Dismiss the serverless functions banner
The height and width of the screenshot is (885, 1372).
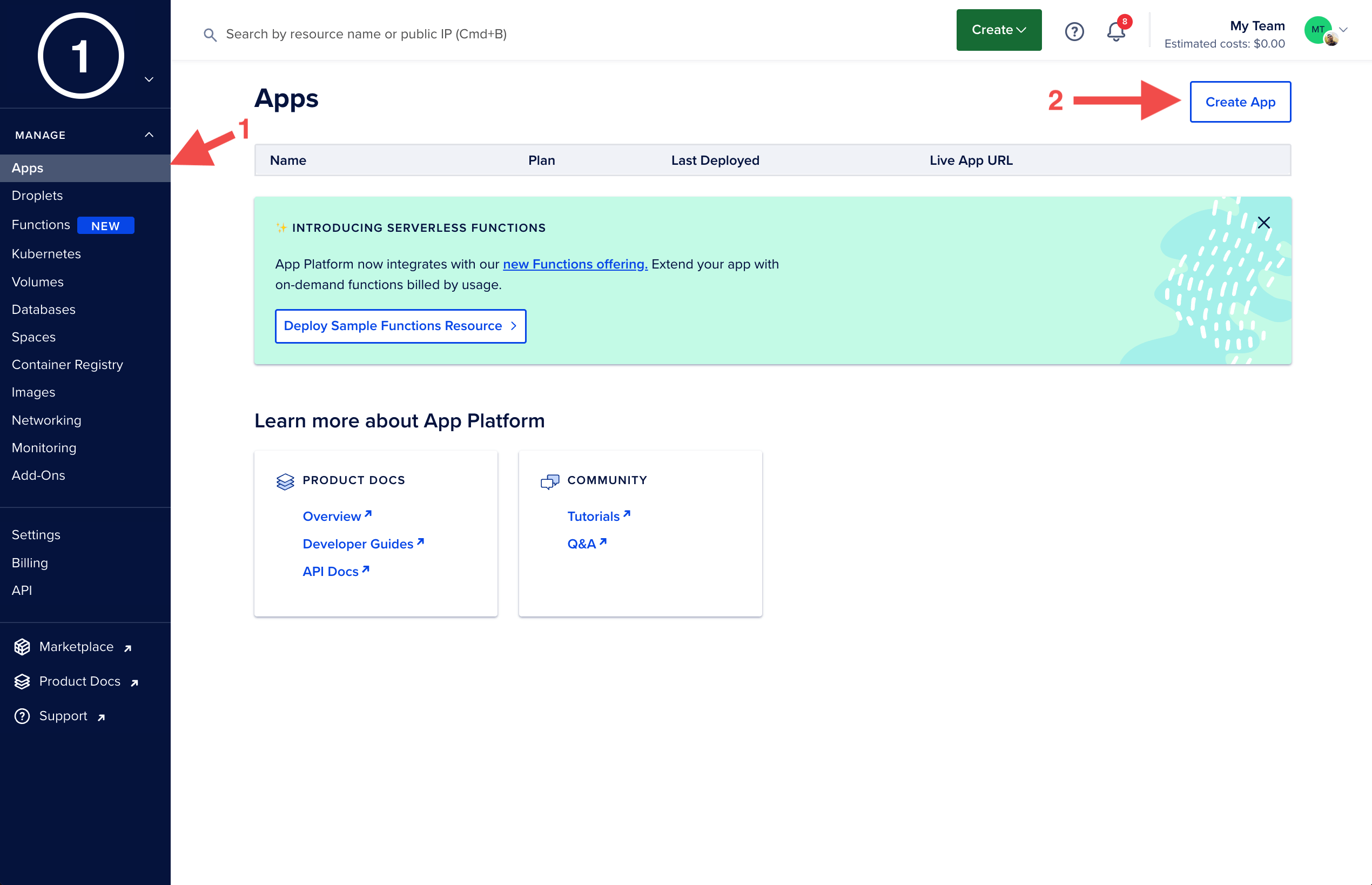(x=1263, y=223)
